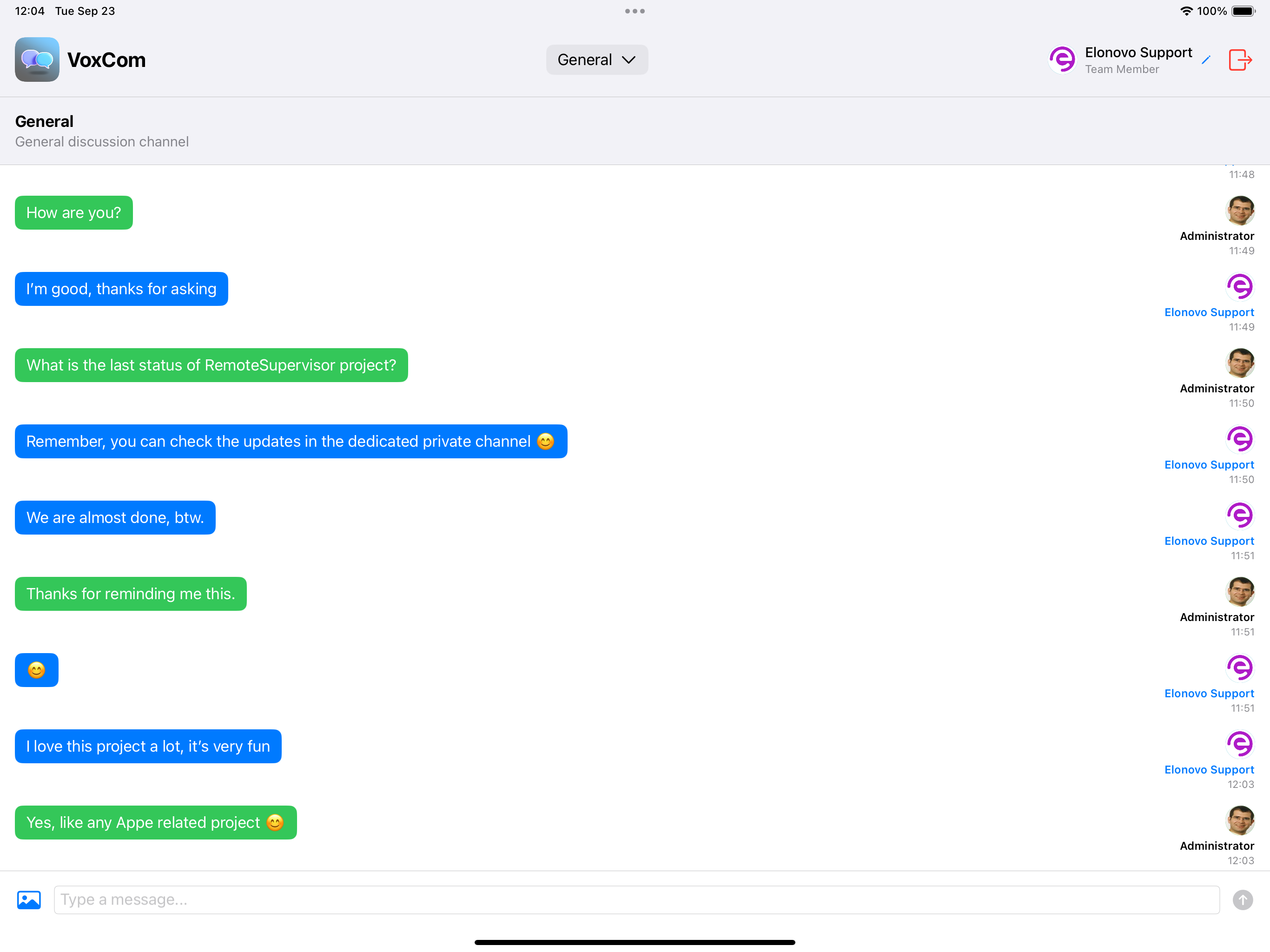Click Elonovo Support avatar for smiley message
Screen dimensions: 1270x952
coord(1240,668)
